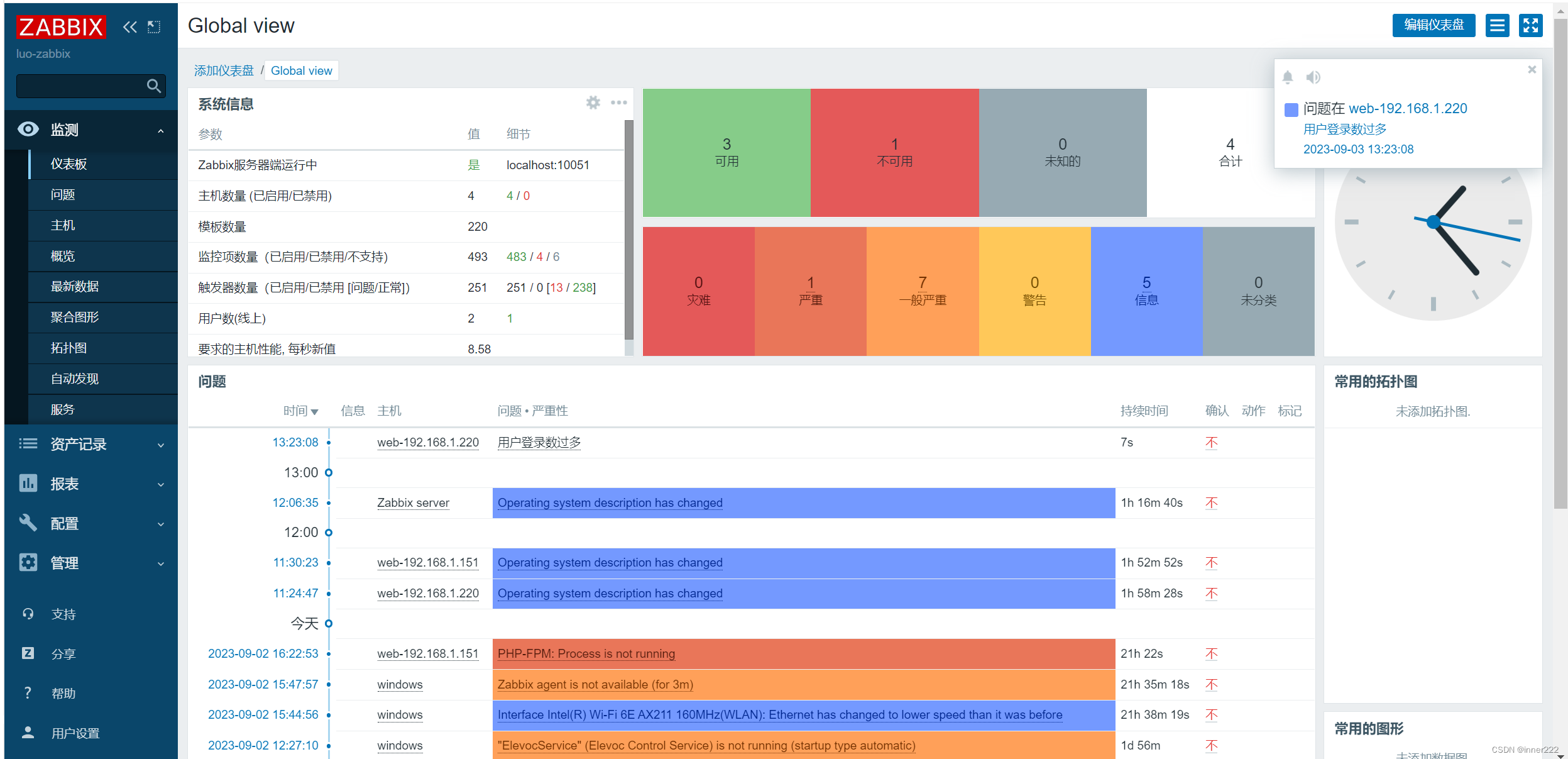
Task: Open web-192.168.1.220 link in notification popup
Action: pos(1408,108)
